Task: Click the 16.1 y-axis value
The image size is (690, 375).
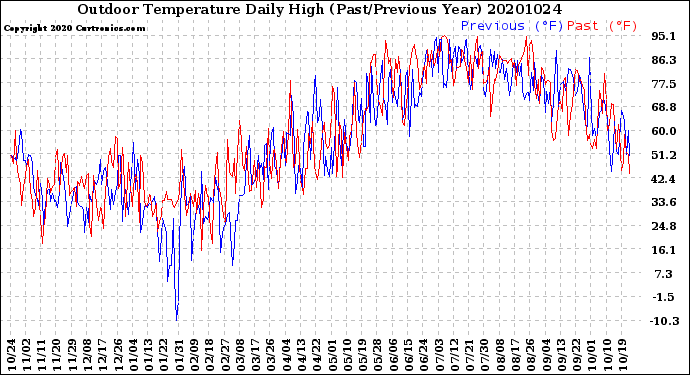Action: pos(663,250)
